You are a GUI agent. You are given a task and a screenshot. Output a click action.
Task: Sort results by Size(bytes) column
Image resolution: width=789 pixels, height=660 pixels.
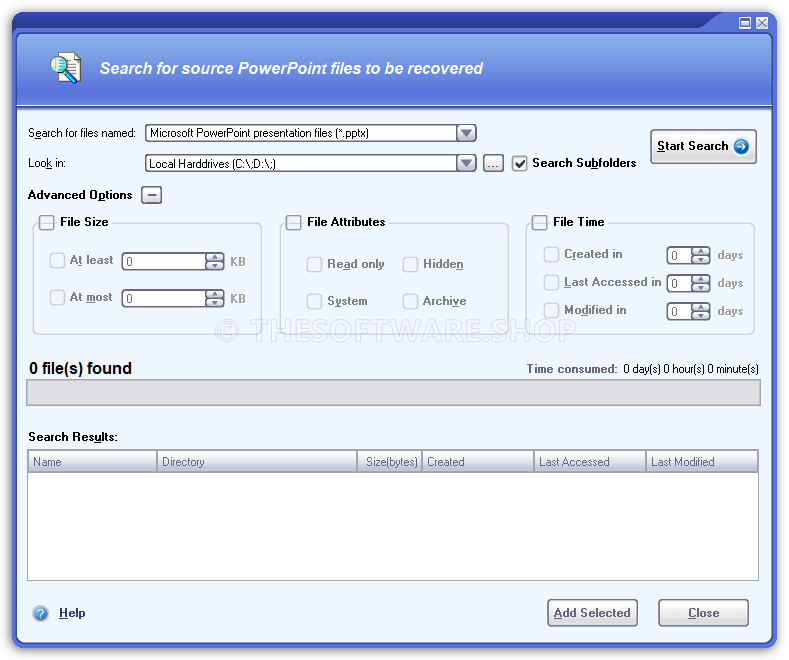click(x=389, y=462)
